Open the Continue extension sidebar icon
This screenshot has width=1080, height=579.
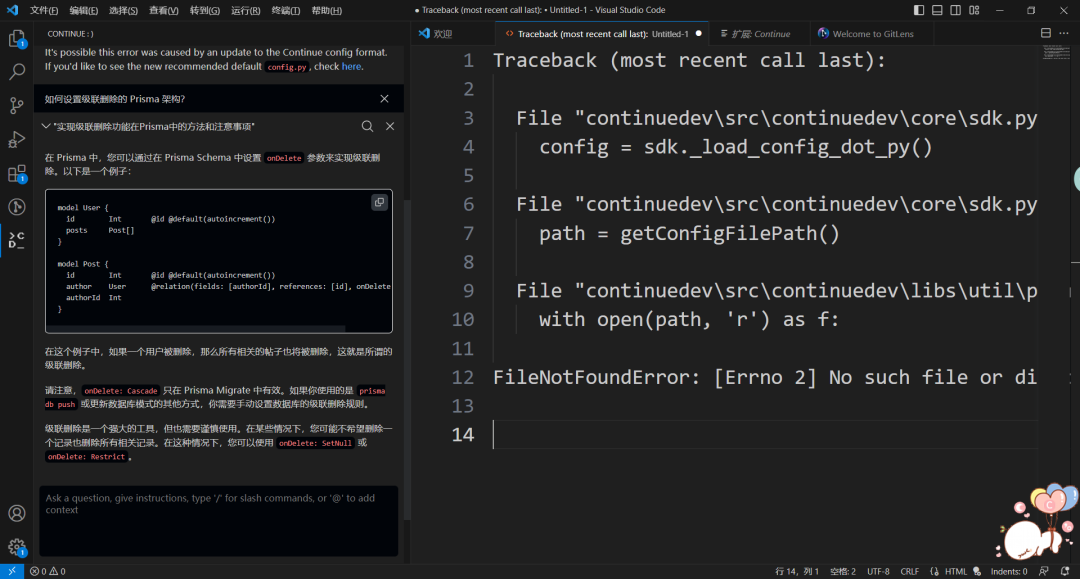tap(17, 240)
